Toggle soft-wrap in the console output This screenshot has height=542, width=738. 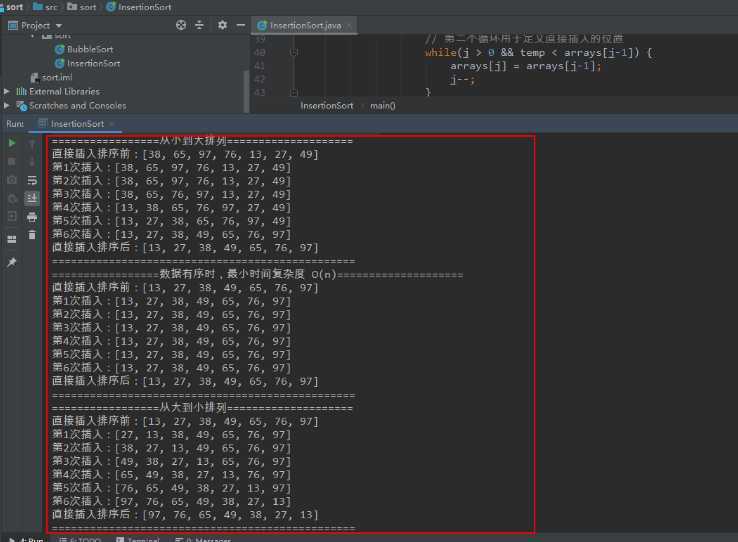[32, 180]
